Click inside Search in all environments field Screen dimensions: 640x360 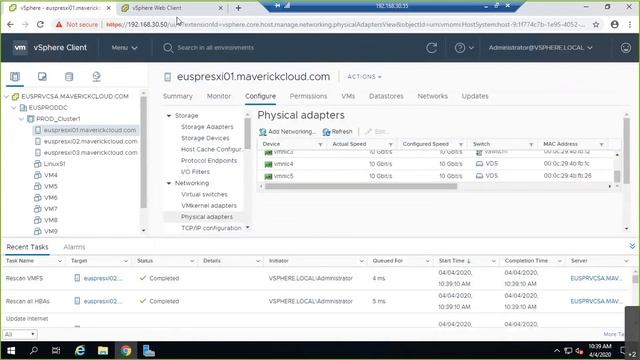pyautogui.click(x=215, y=48)
